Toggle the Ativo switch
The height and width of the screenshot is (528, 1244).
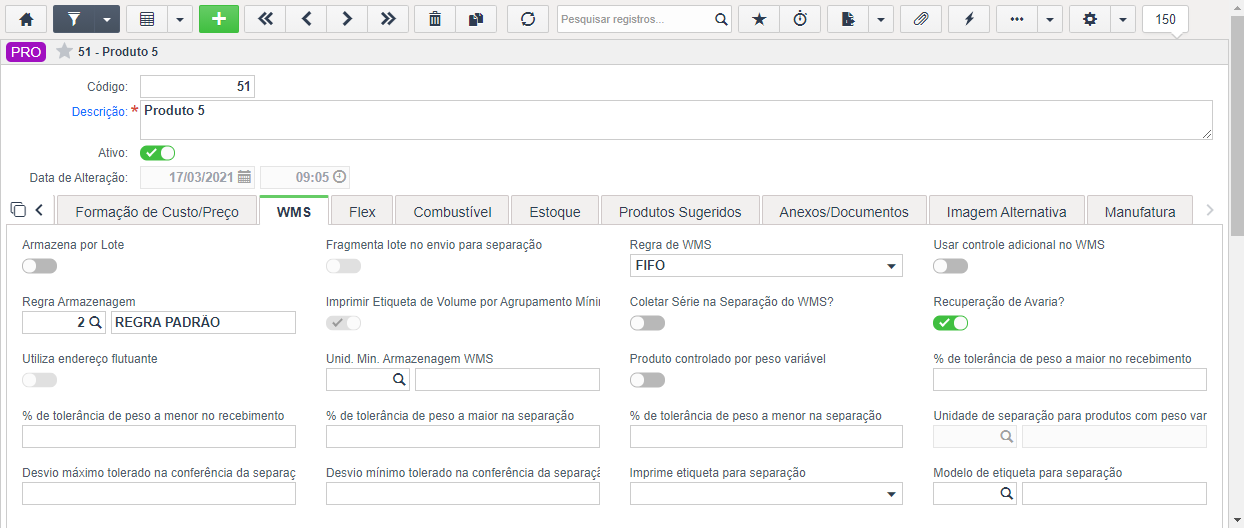tap(157, 153)
